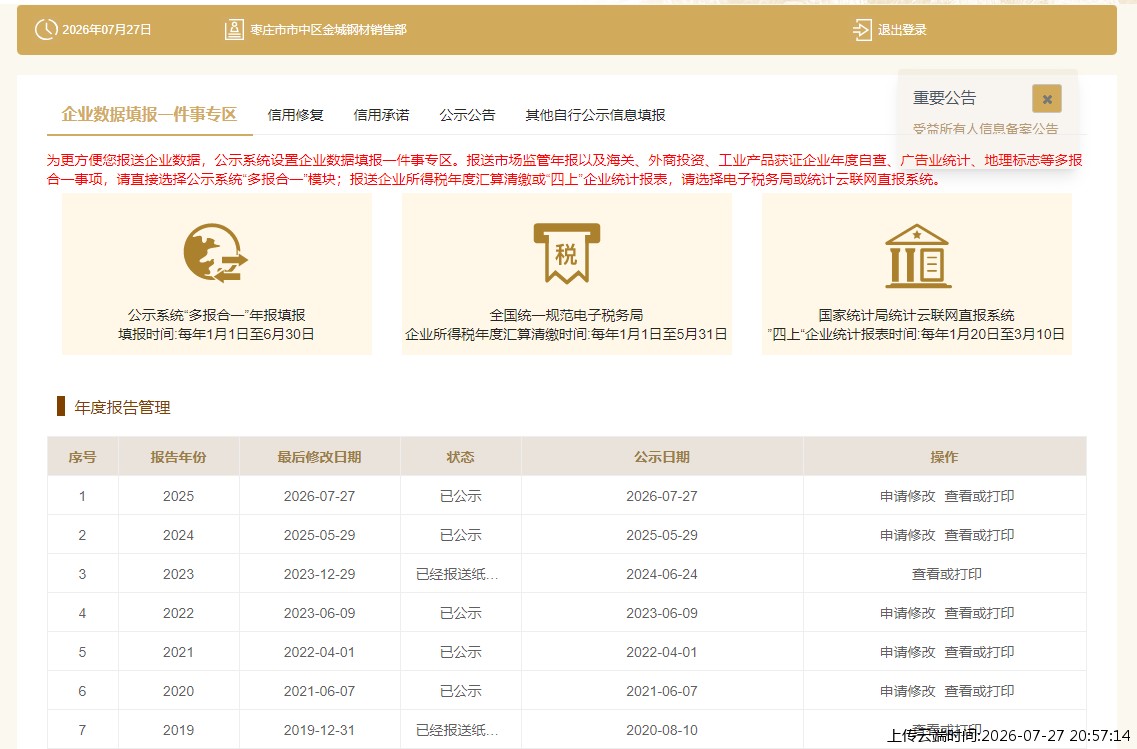Image resolution: width=1137 pixels, height=749 pixels.
Task: Open the statistics bureau building icon
Action: (x=917, y=256)
